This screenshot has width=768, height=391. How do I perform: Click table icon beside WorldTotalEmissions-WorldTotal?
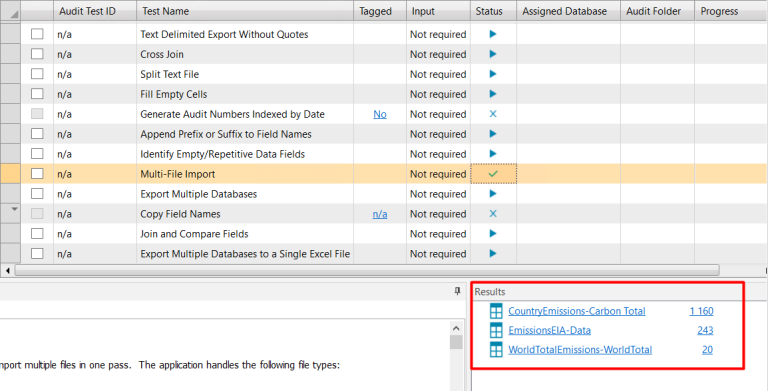496,349
